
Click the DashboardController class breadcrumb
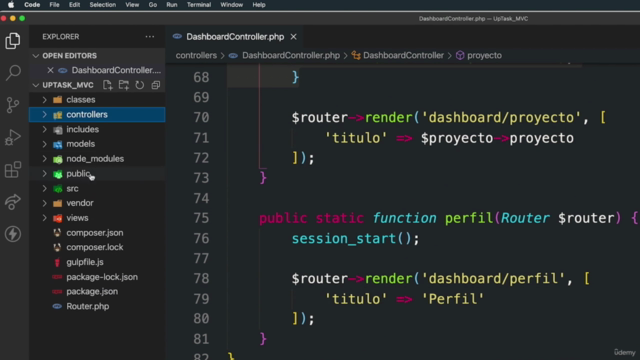click(x=403, y=56)
